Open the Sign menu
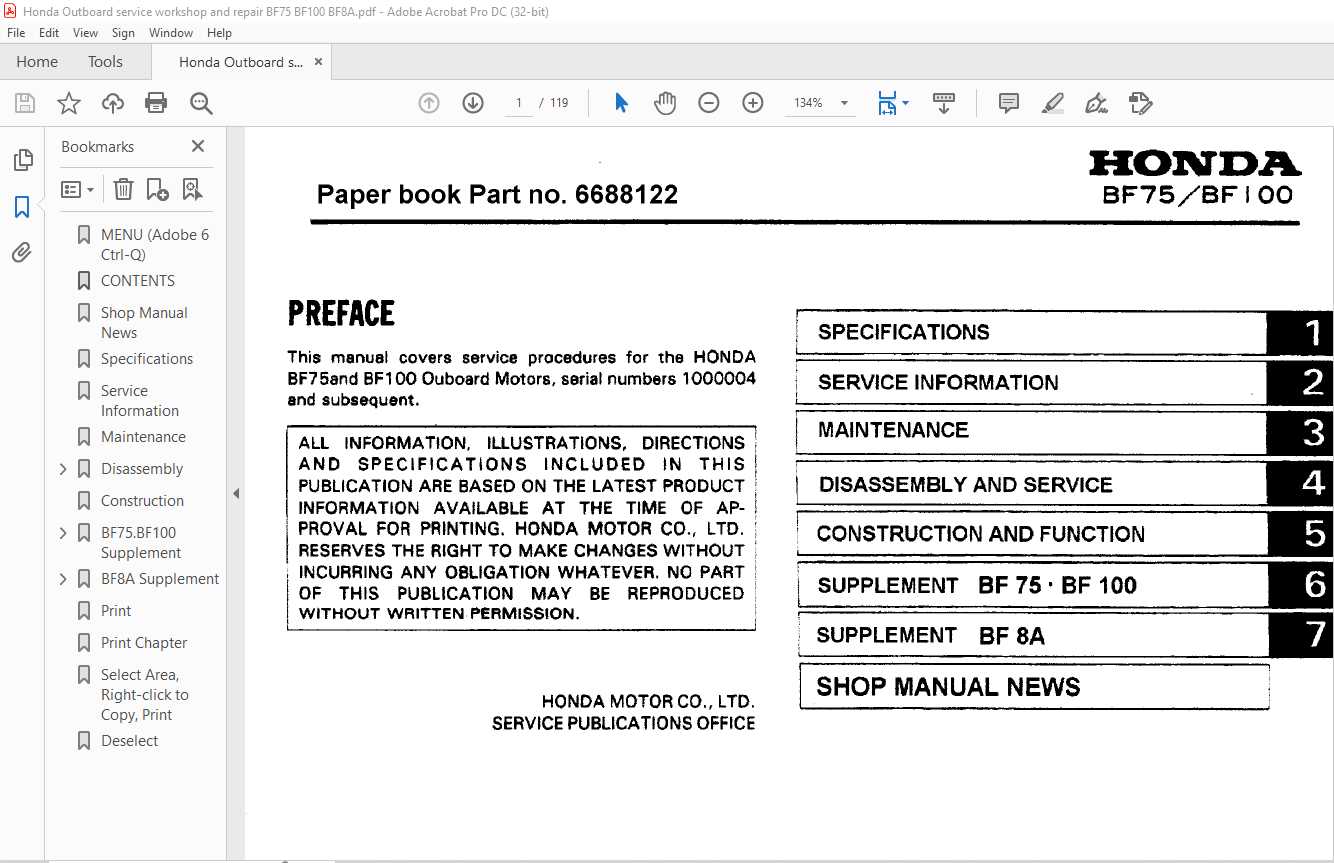 point(123,33)
